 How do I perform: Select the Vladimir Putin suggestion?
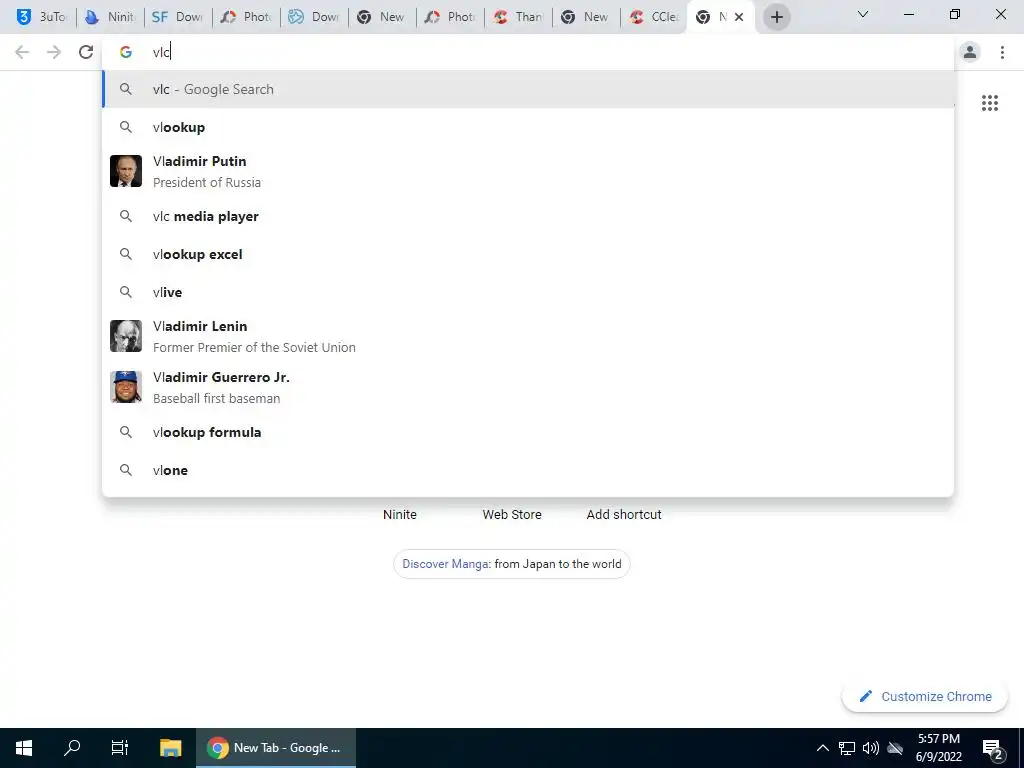click(x=528, y=171)
